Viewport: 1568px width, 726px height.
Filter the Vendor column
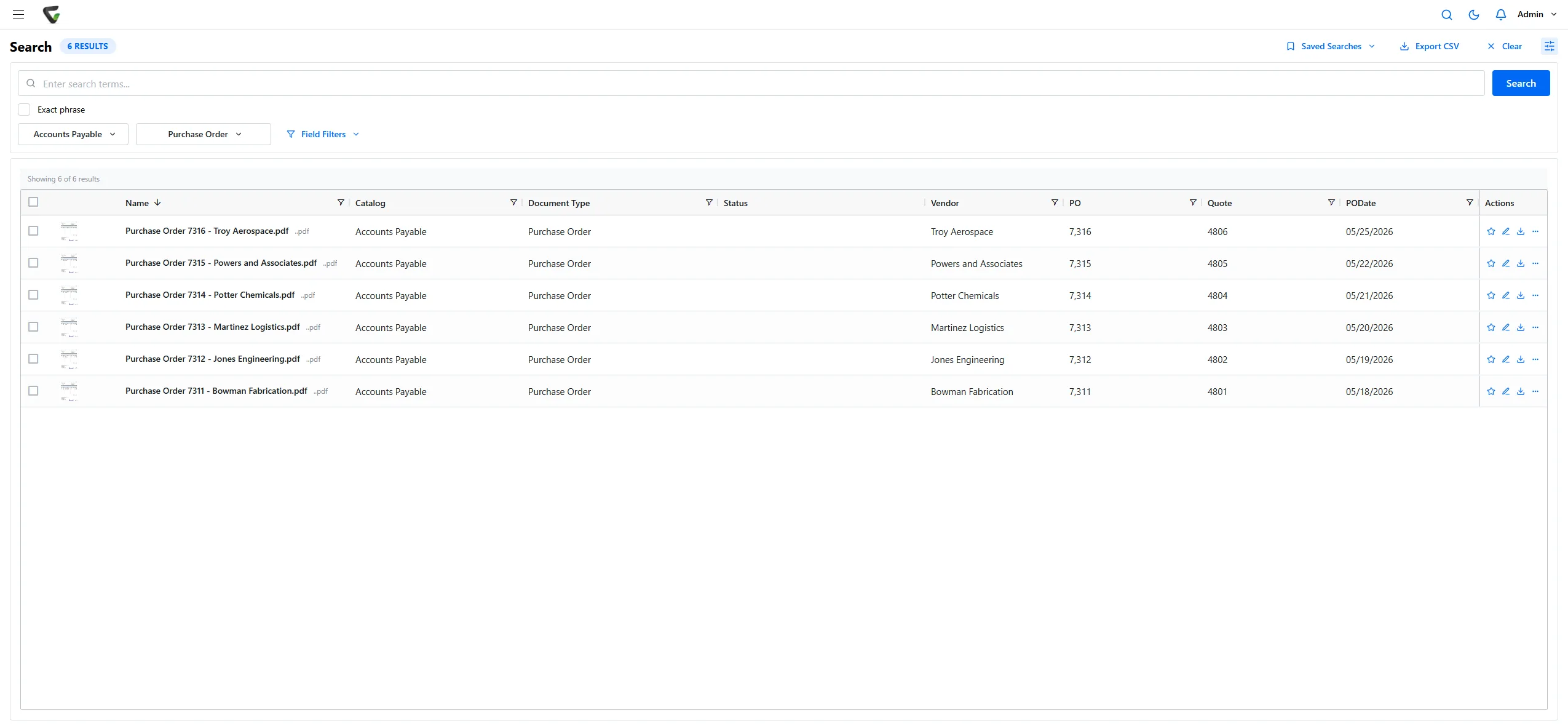pos(1055,202)
